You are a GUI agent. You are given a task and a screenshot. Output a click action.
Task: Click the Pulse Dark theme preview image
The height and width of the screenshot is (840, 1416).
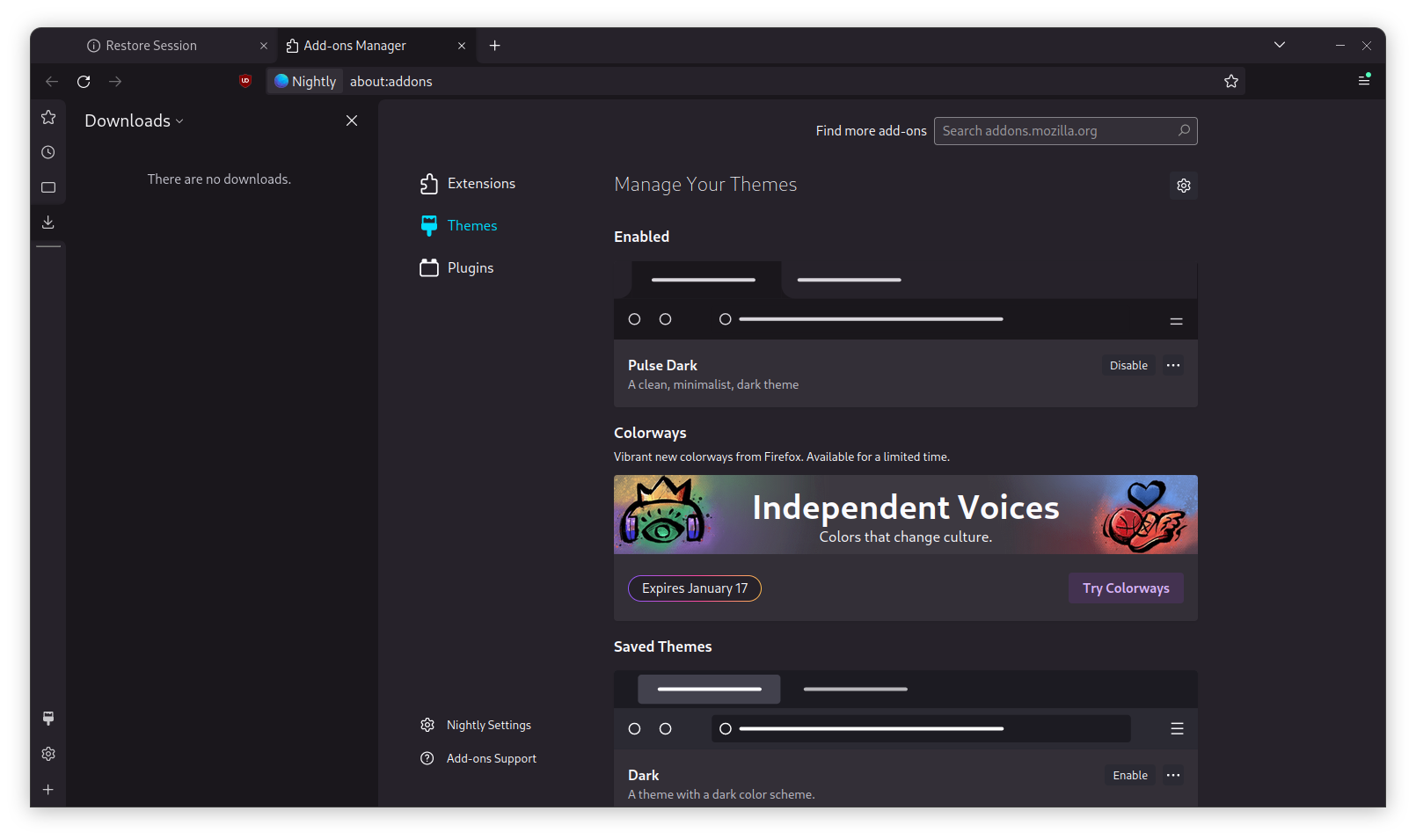[906, 300]
